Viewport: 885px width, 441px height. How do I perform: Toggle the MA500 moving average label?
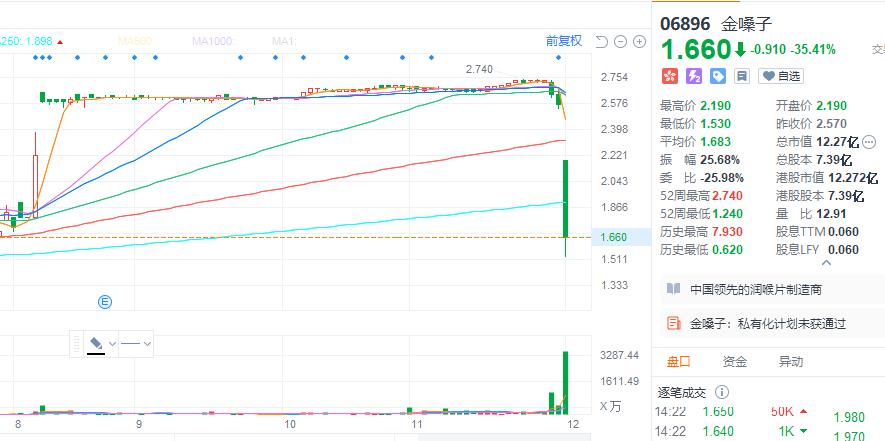[135, 41]
